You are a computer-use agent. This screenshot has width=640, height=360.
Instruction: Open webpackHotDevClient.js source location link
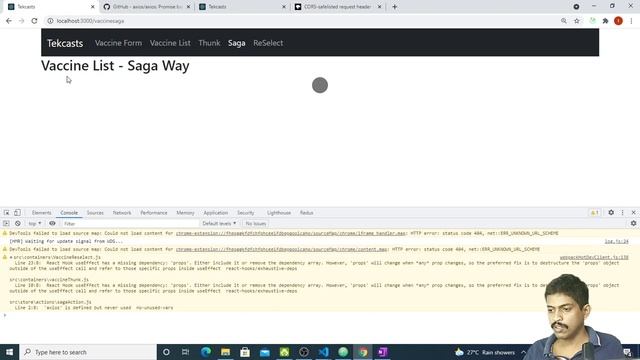(x=594, y=258)
